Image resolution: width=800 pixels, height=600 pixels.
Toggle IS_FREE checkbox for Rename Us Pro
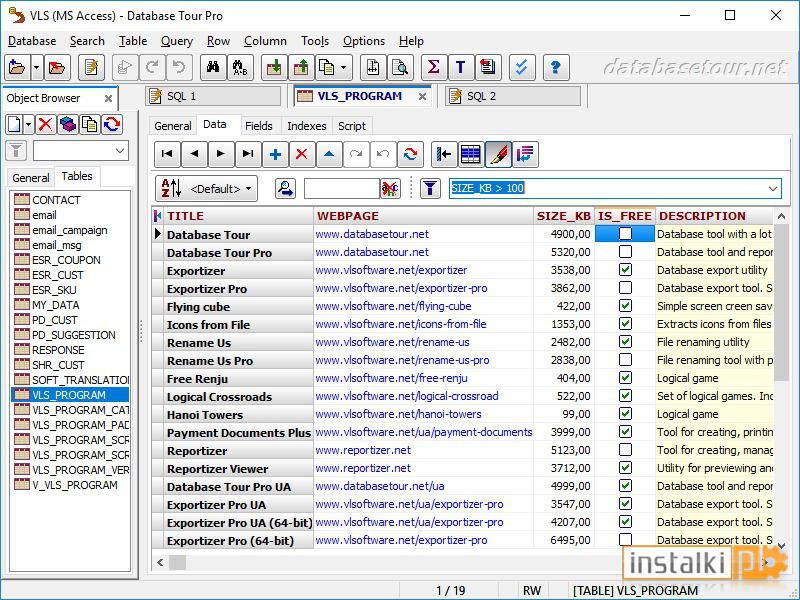pyautogui.click(x=625, y=360)
